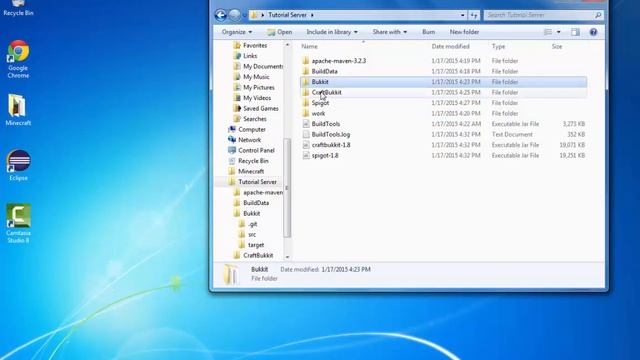Click the navigation pane scrollbar thumb
Image resolution: width=640 pixels, height=360 pixels.
pyautogui.click(x=287, y=188)
